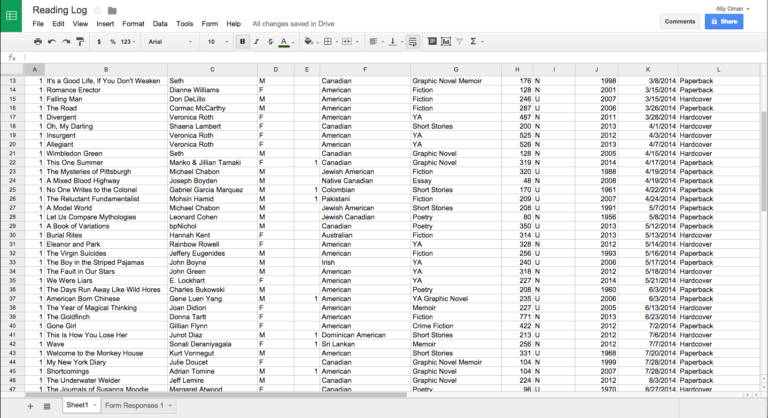Click the insert comment icon
The width and height of the screenshot is (768, 418).
click(x=431, y=42)
